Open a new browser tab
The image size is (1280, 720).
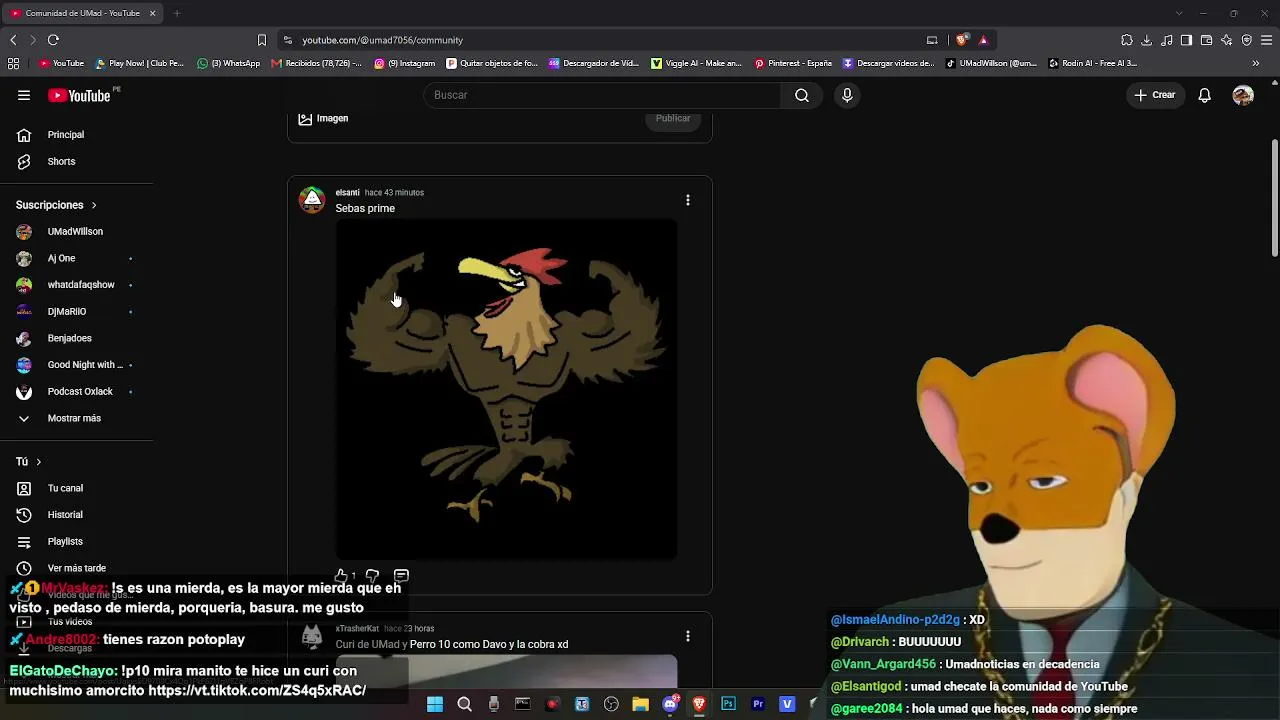(177, 13)
